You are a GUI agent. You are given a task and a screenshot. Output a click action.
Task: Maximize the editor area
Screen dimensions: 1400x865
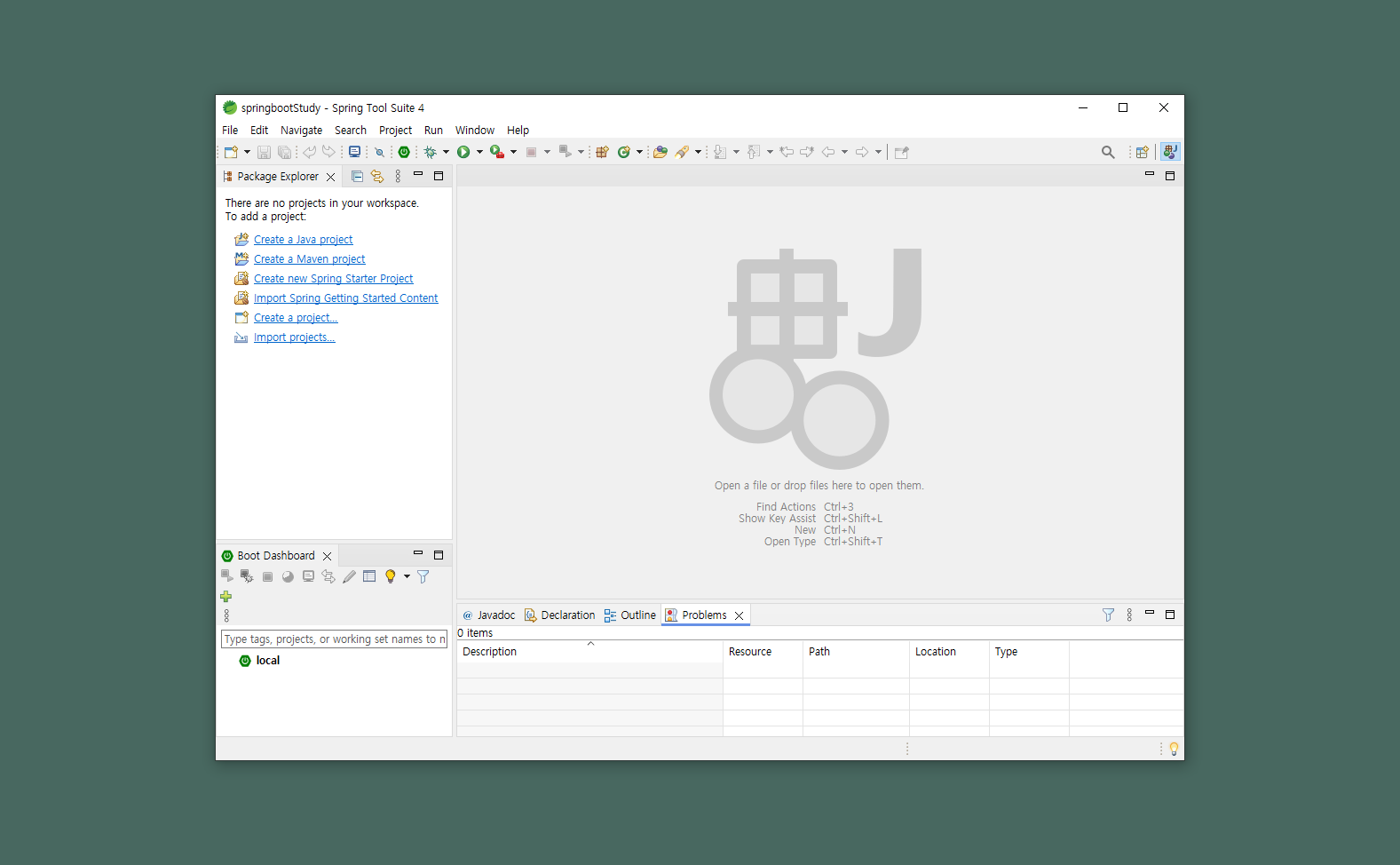(1170, 176)
